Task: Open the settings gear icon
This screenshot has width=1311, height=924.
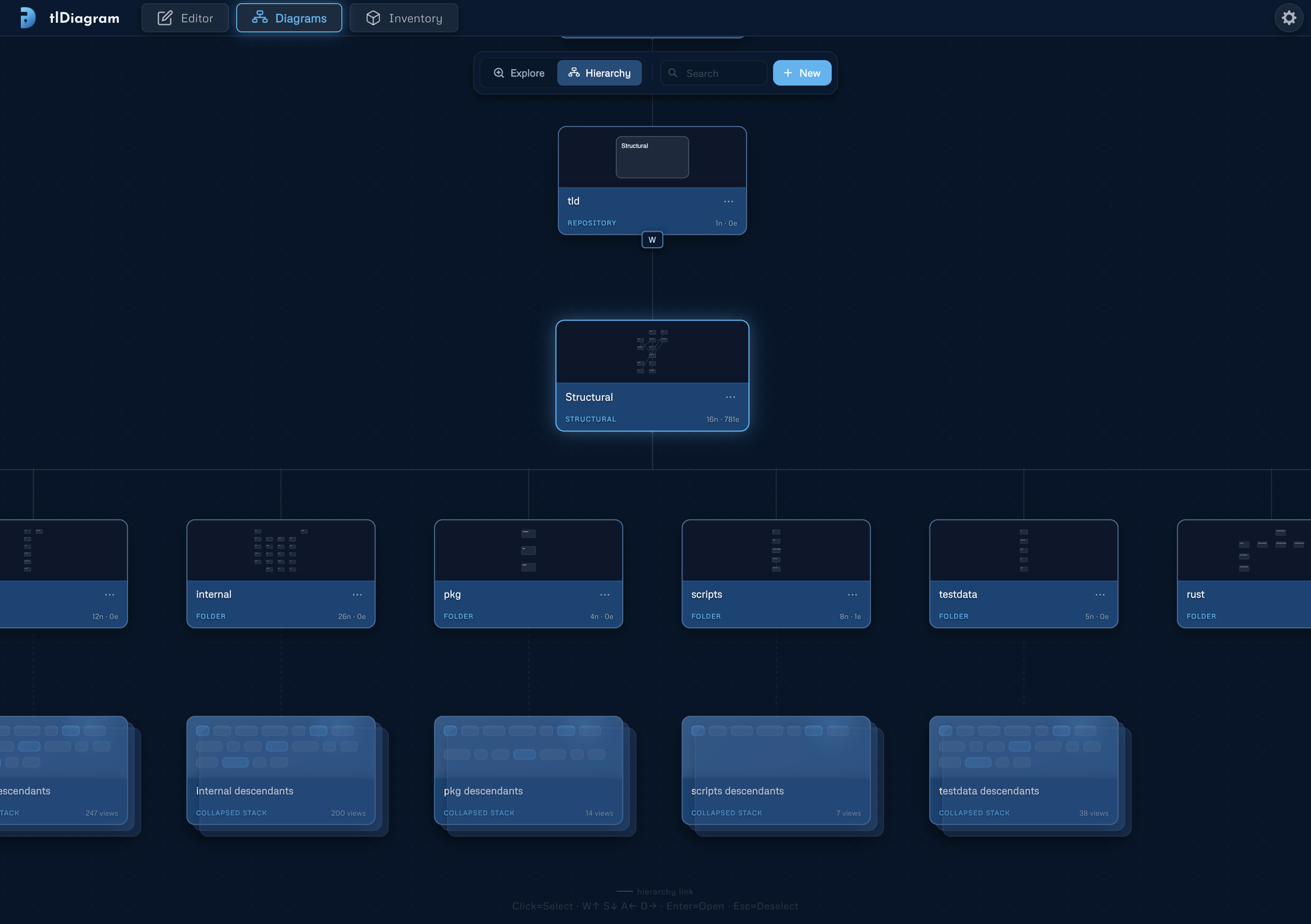Action: tap(1289, 18)
